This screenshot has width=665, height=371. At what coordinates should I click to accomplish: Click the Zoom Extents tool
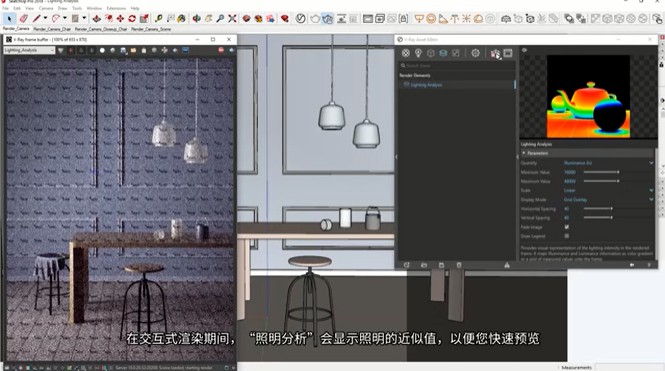point(232,19)
